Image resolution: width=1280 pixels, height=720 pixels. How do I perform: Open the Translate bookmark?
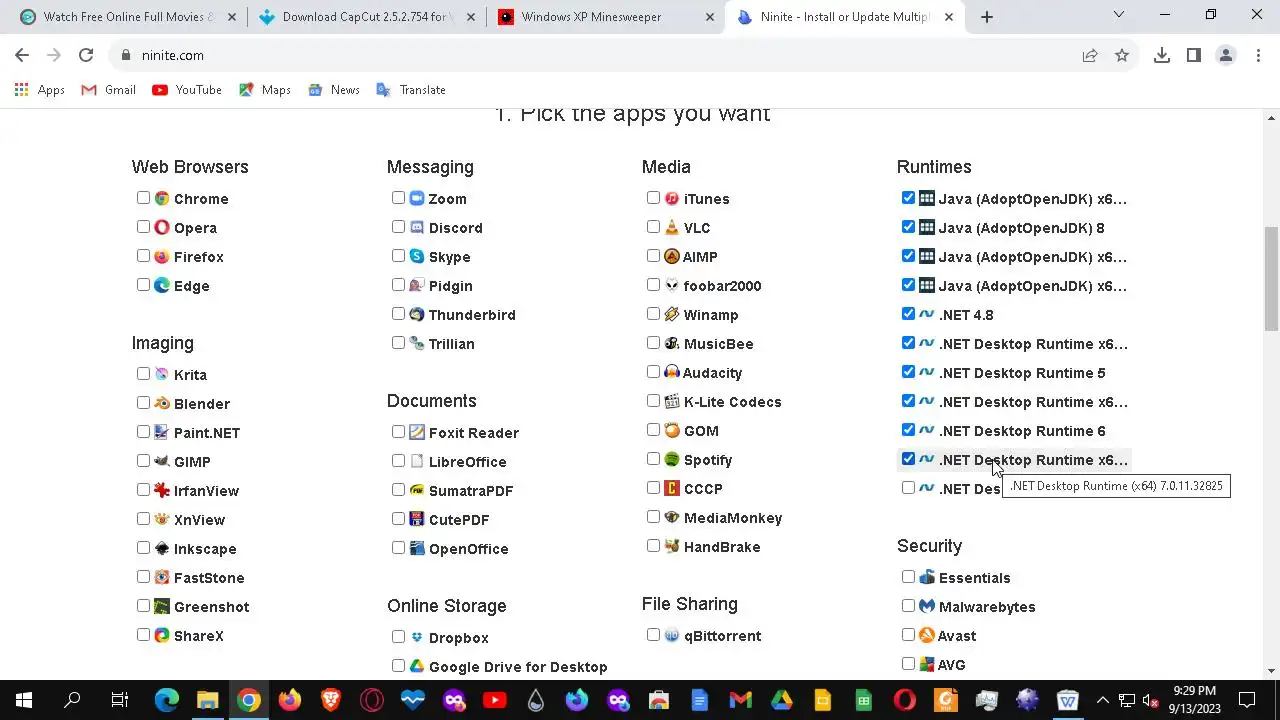411,90
